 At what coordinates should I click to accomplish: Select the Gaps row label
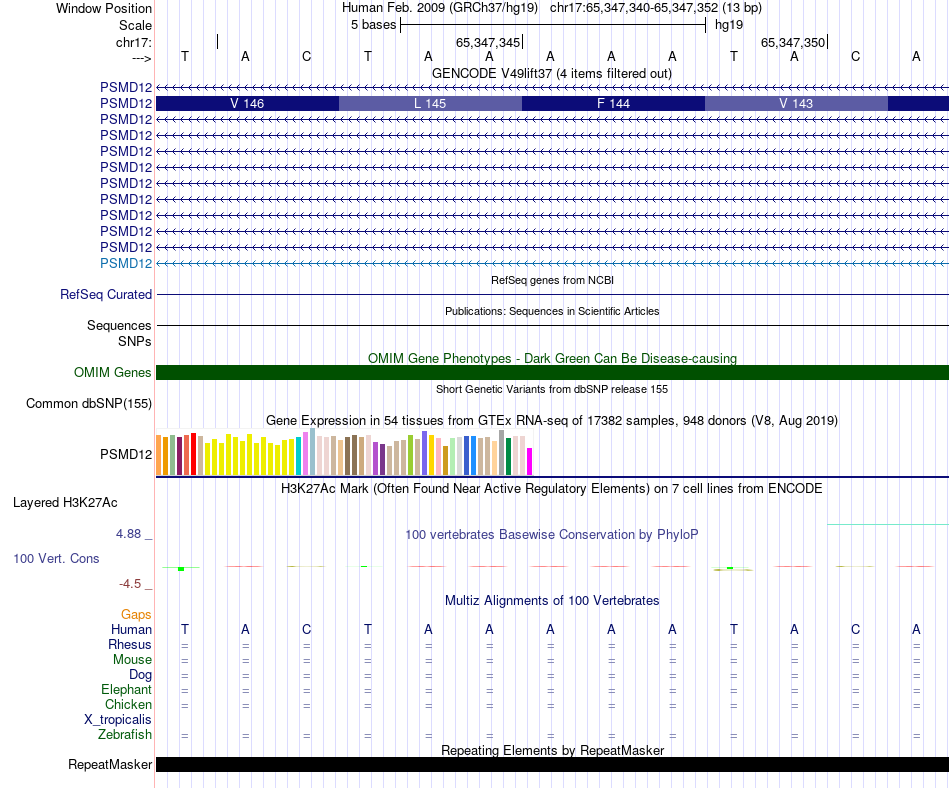tap(136, 615)
